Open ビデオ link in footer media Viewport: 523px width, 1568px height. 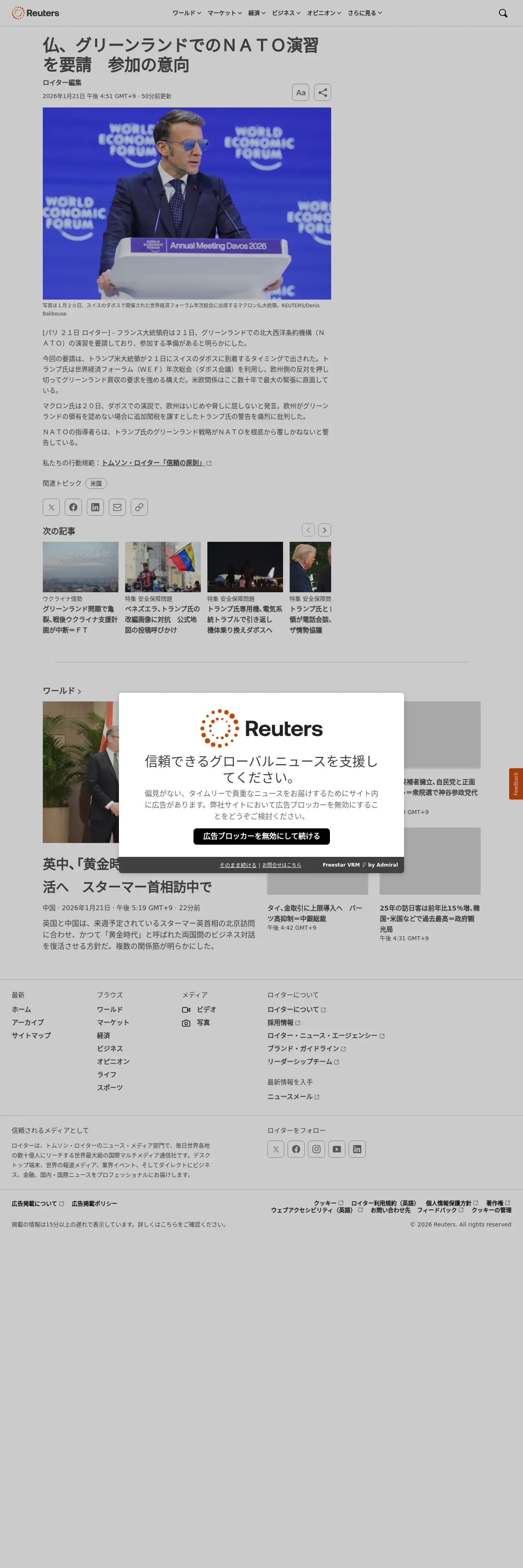click(199, 1010)
